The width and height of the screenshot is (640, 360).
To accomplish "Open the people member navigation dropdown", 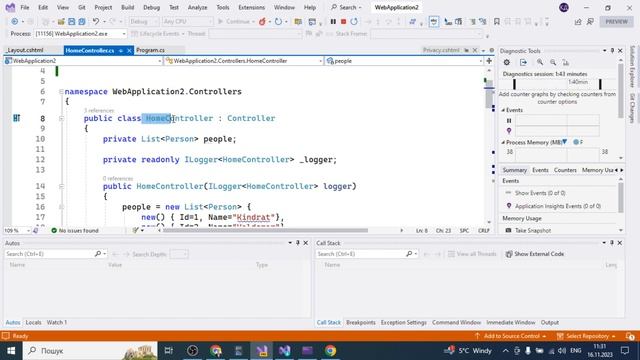I will [x=404, y=61].
